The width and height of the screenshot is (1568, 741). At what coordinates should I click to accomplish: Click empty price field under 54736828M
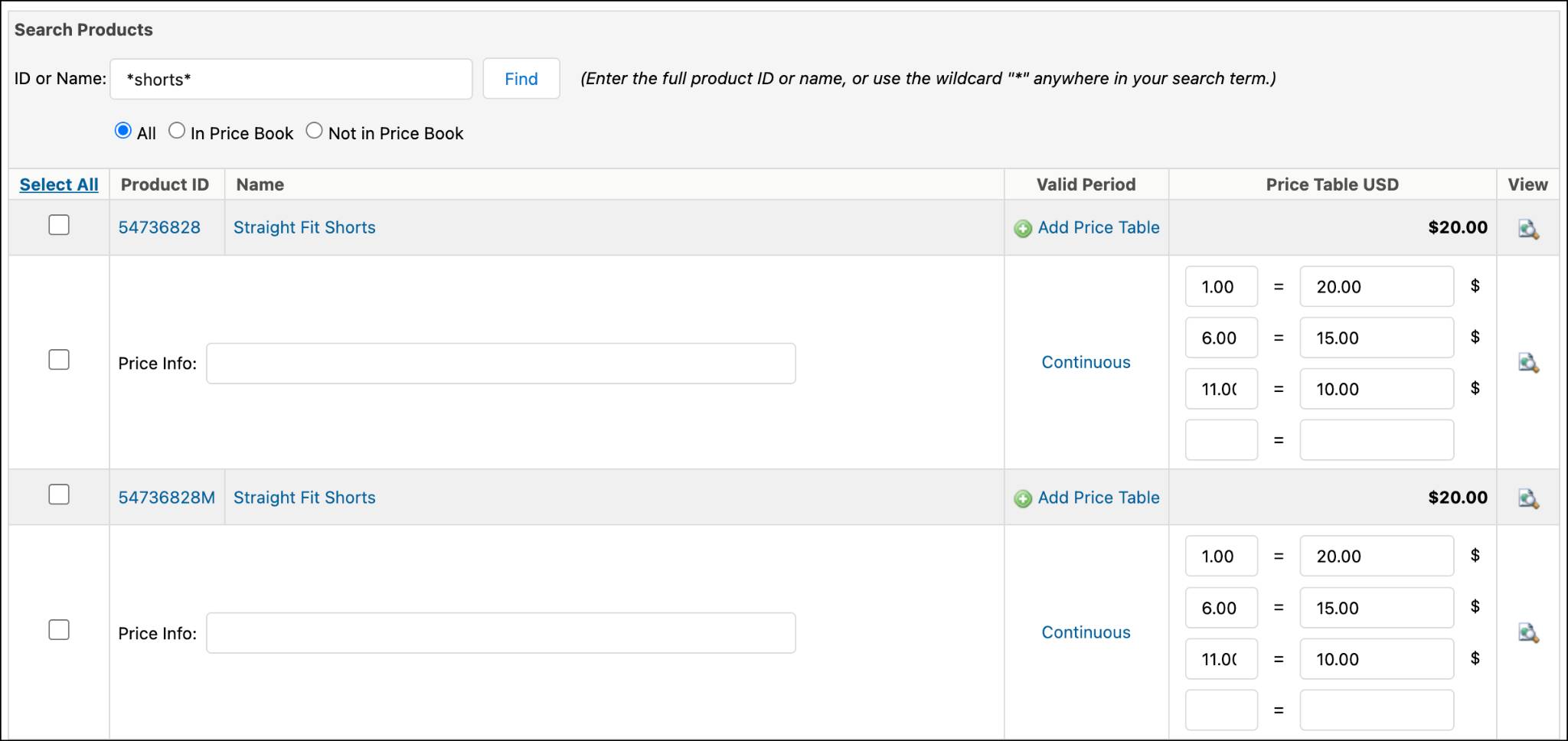1377,710
